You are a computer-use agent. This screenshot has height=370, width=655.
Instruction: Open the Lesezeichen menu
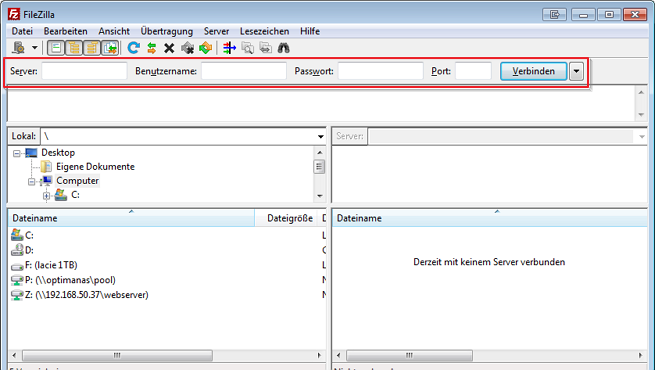pos(264,31)
